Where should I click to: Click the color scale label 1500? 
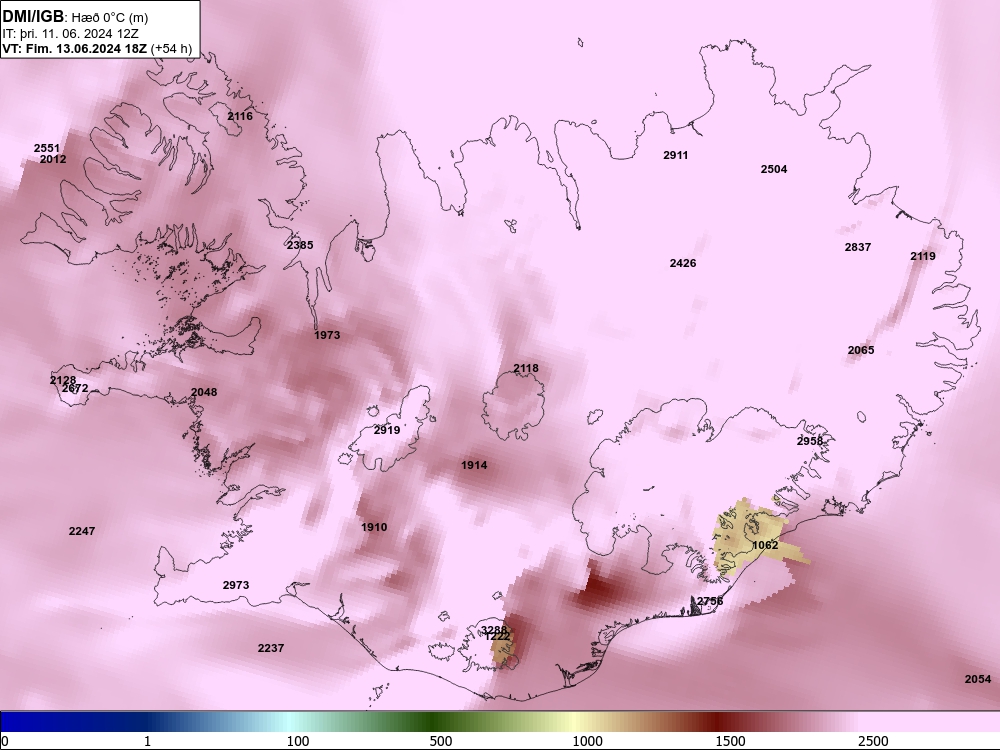(730, 742)
